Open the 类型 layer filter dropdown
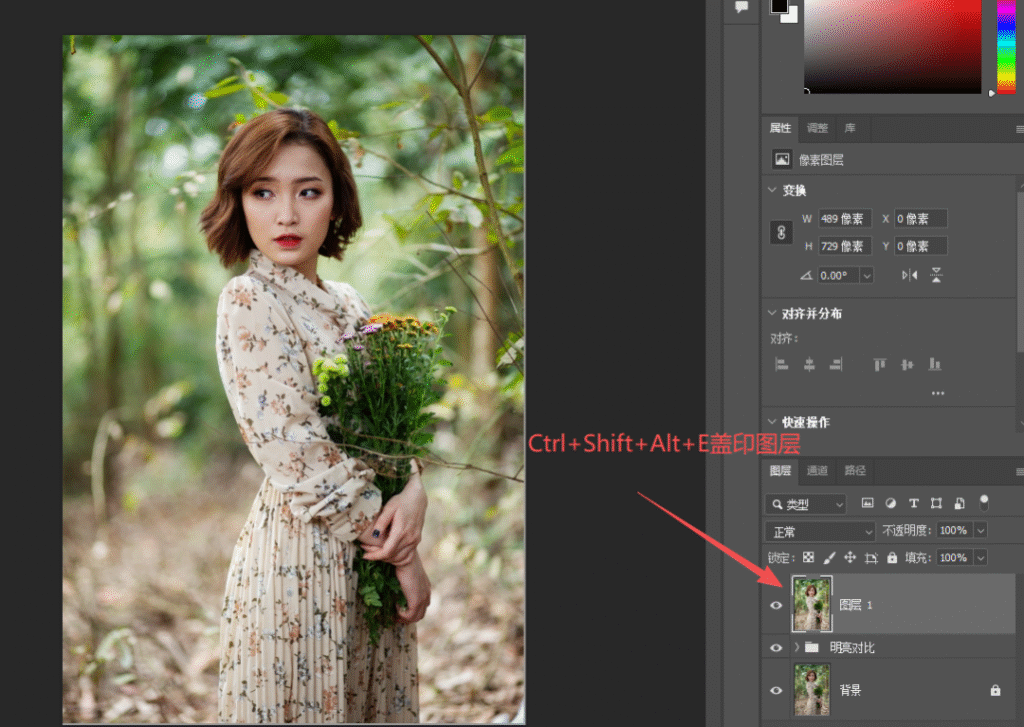Viewport: 1024px width, 727px height. (806, 504)
